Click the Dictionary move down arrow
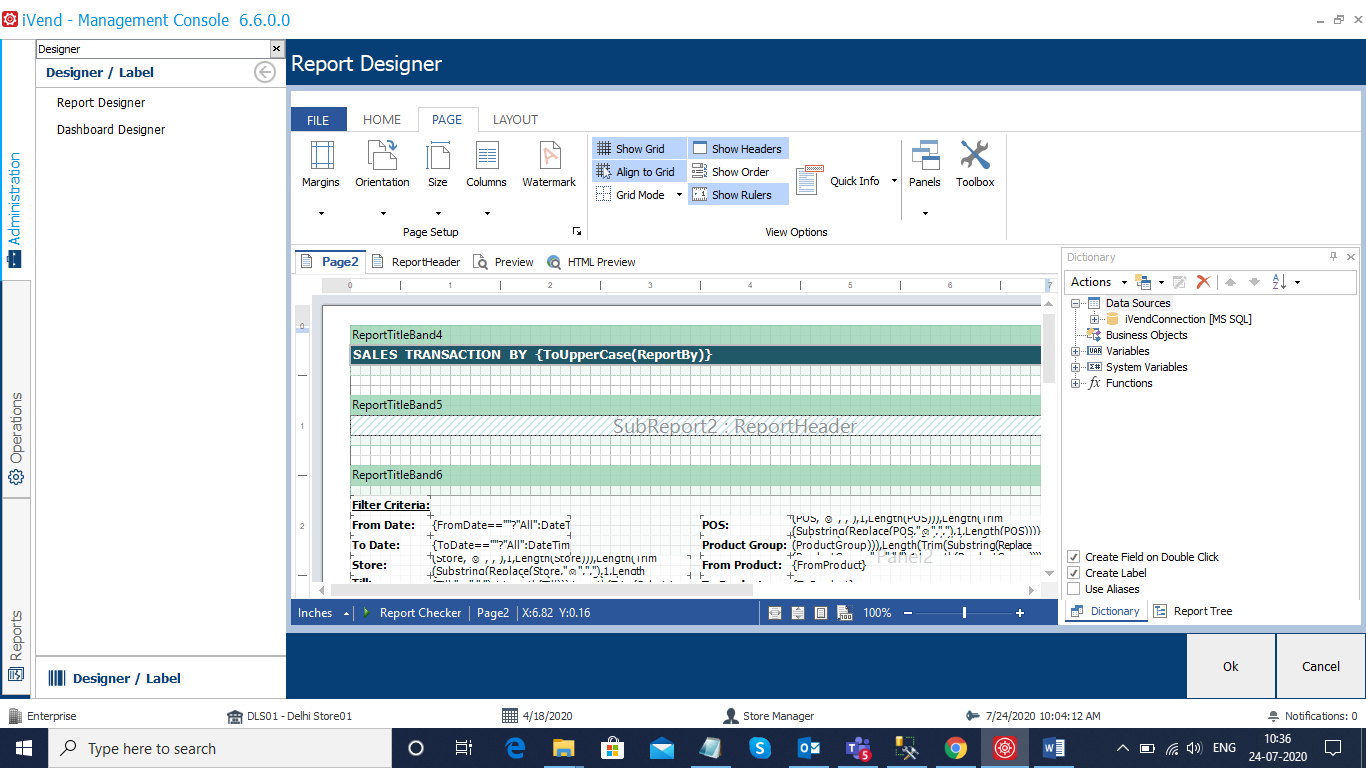1366x768 pixels. coord(1254,282)
